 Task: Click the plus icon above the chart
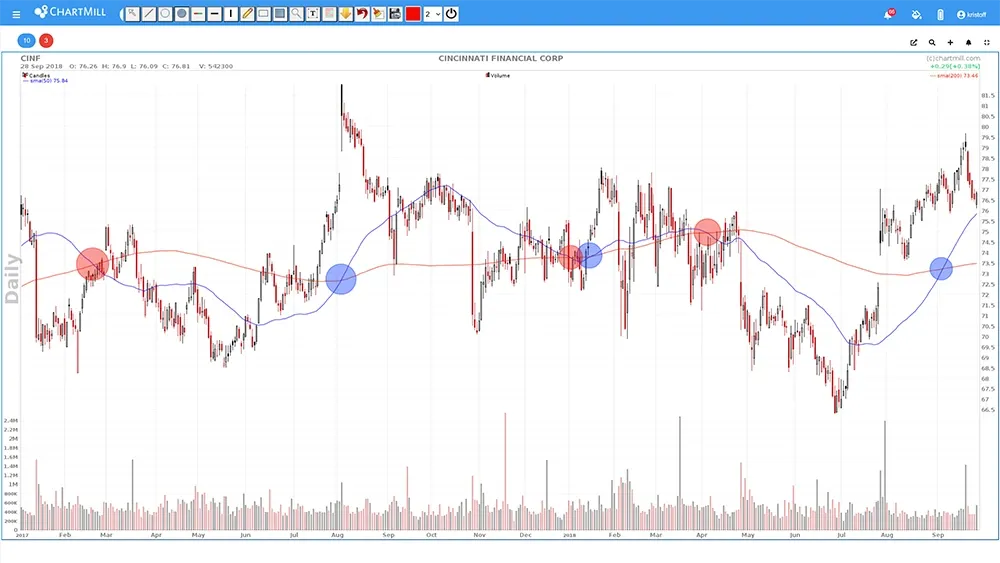coord(950,43)
